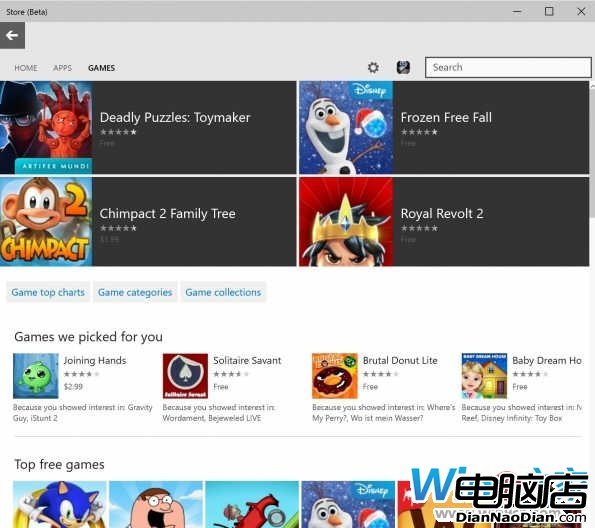Open Game collections
This screenshot has height=528, width=595.
223,292
